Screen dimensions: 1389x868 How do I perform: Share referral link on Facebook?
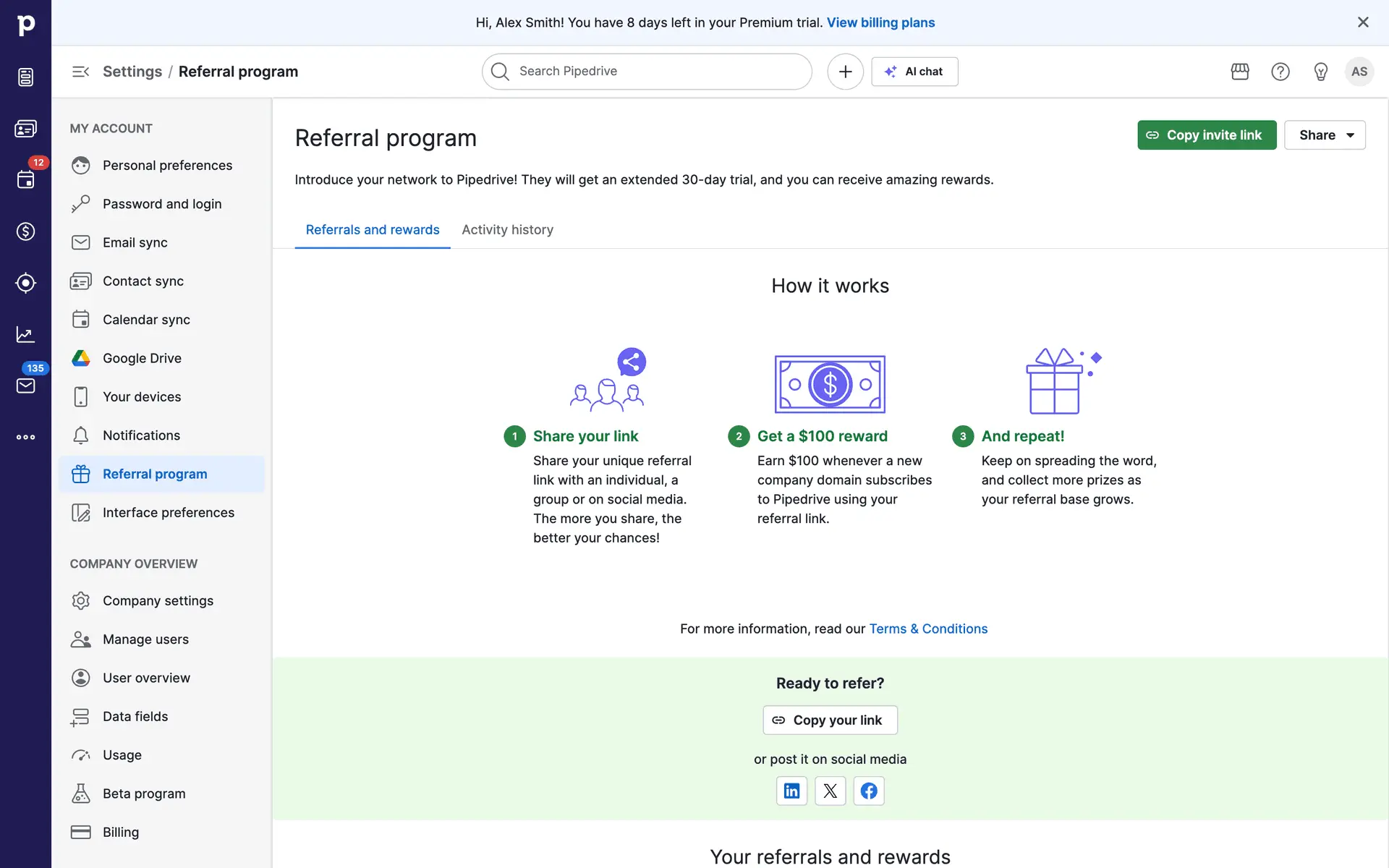click(869, 791)
